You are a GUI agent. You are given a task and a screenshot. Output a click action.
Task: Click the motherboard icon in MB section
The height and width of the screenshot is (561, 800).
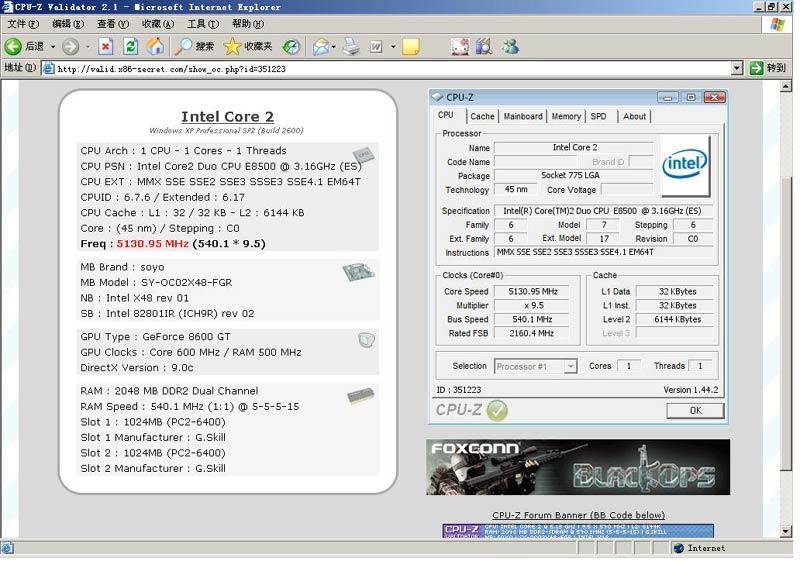[358, 272]
